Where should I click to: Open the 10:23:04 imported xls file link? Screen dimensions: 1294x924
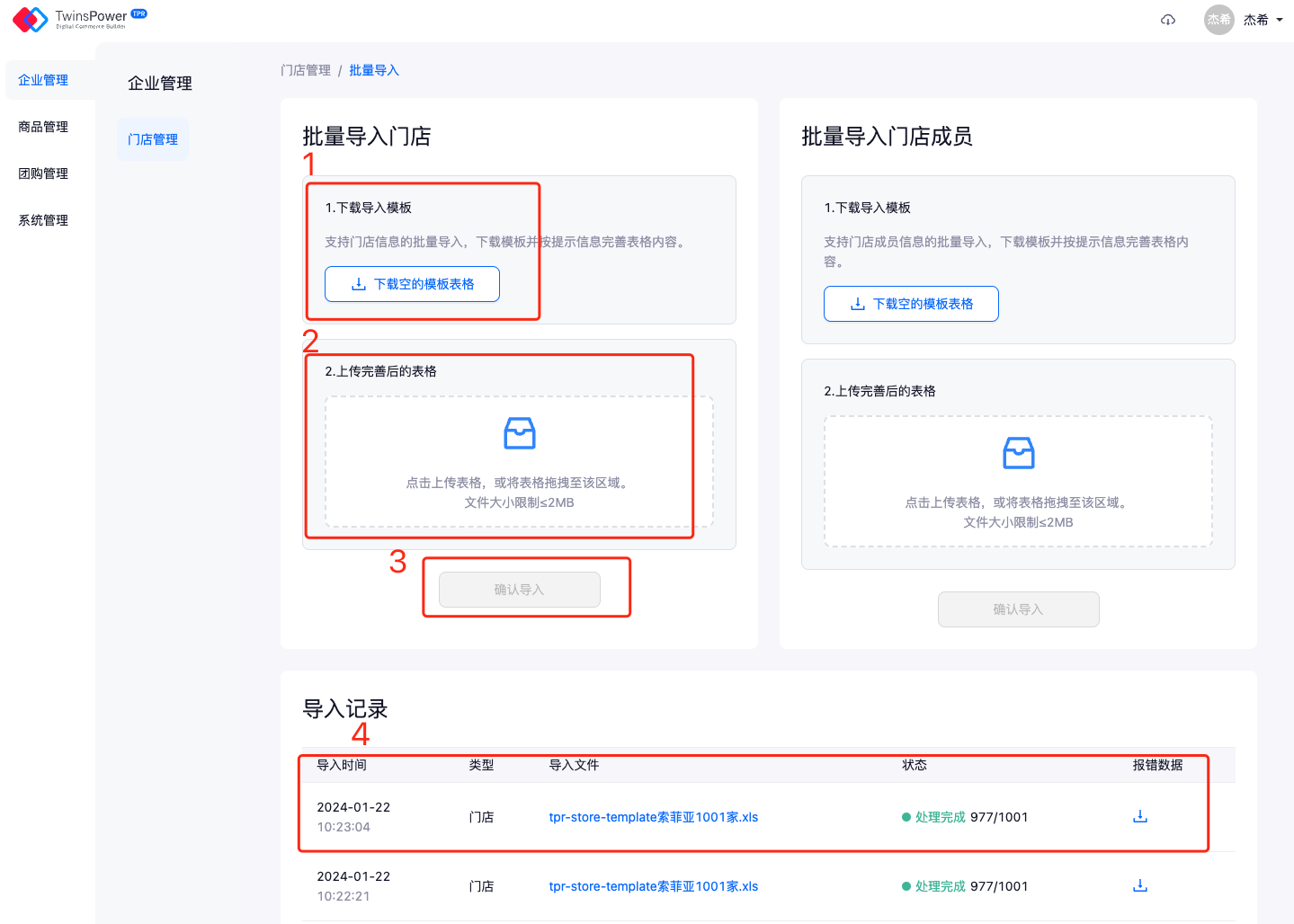tap(653, 817)
